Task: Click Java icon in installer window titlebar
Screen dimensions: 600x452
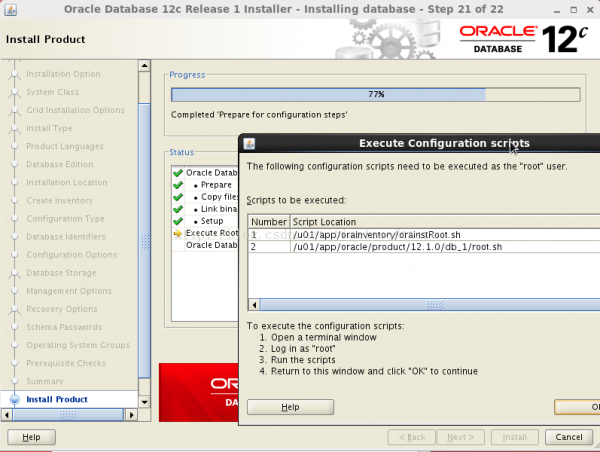Action: pos(10,10)
